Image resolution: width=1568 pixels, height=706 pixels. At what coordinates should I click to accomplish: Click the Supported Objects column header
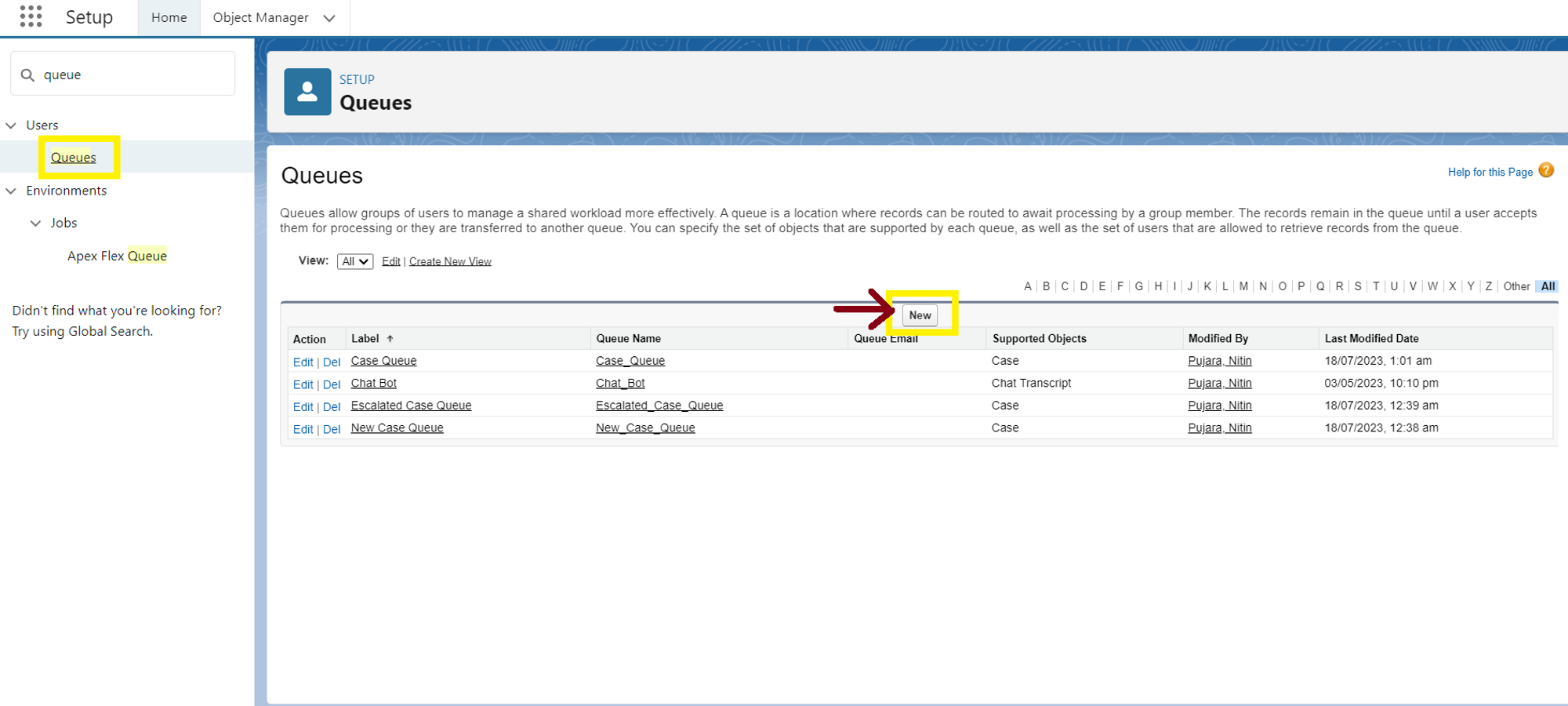(1040, 339)
